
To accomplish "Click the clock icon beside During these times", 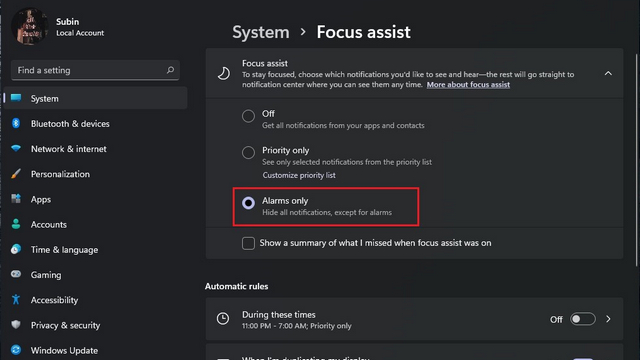I will (223, 319).
